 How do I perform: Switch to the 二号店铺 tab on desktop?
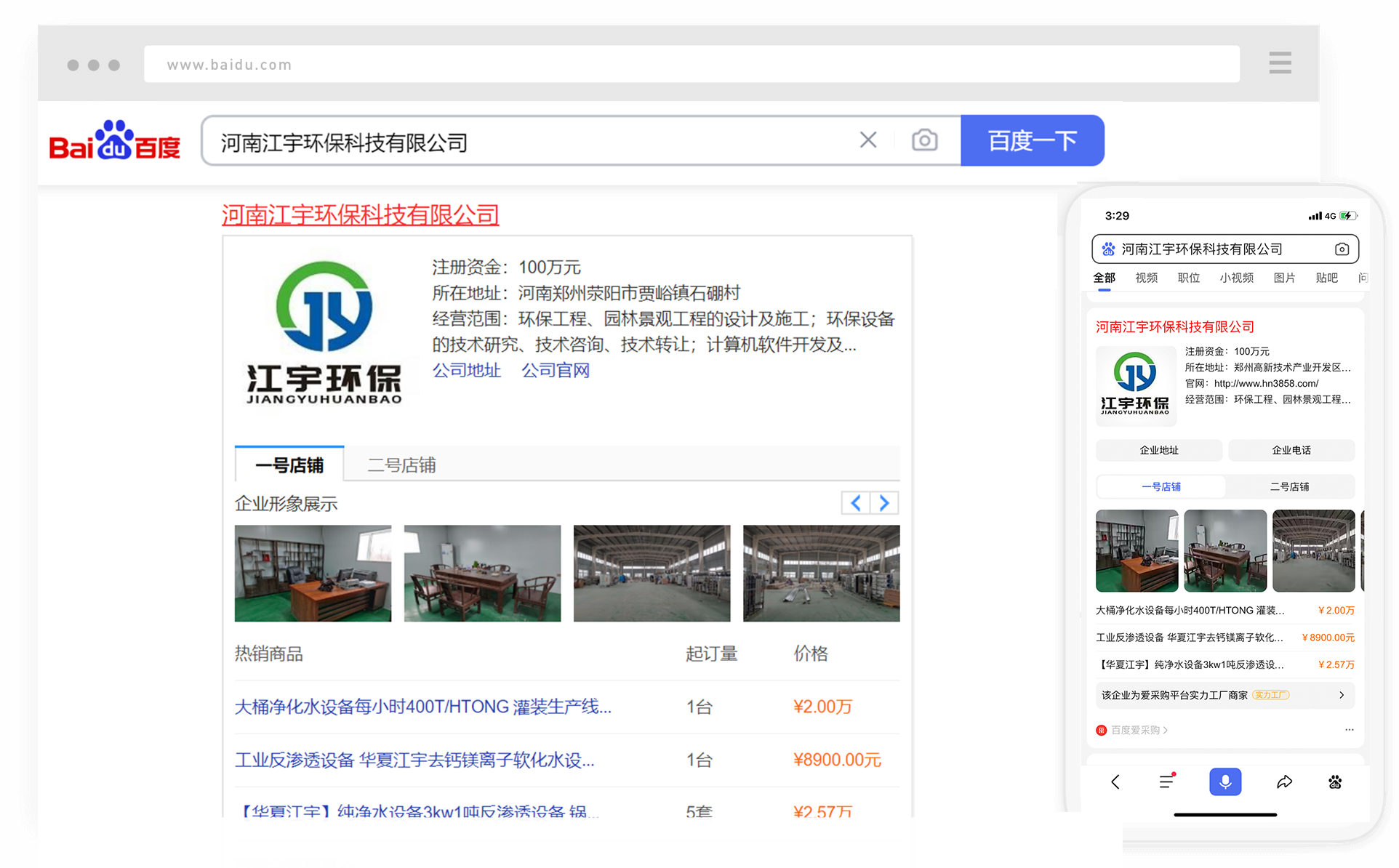tap(401, 465)
